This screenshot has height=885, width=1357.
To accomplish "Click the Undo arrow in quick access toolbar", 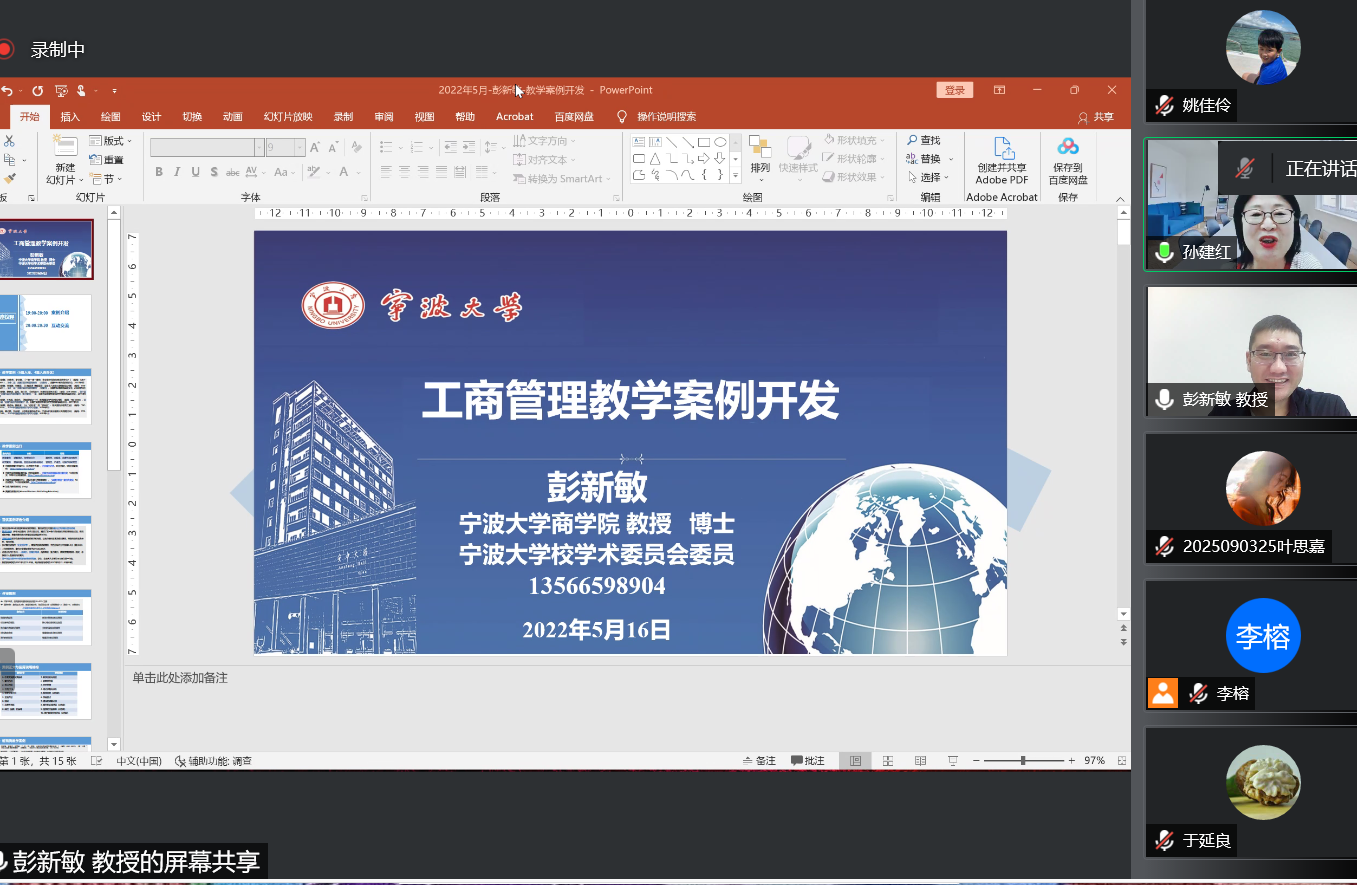I will tap(7, 90).
